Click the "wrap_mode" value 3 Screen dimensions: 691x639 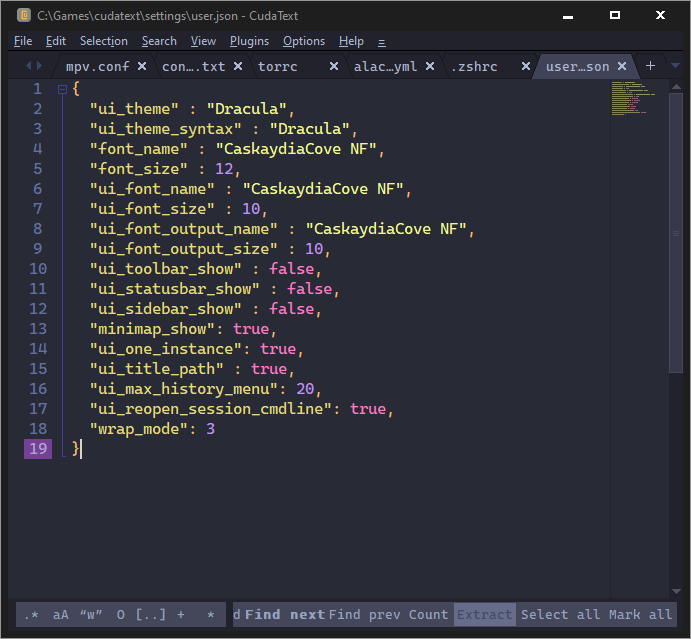211,429
